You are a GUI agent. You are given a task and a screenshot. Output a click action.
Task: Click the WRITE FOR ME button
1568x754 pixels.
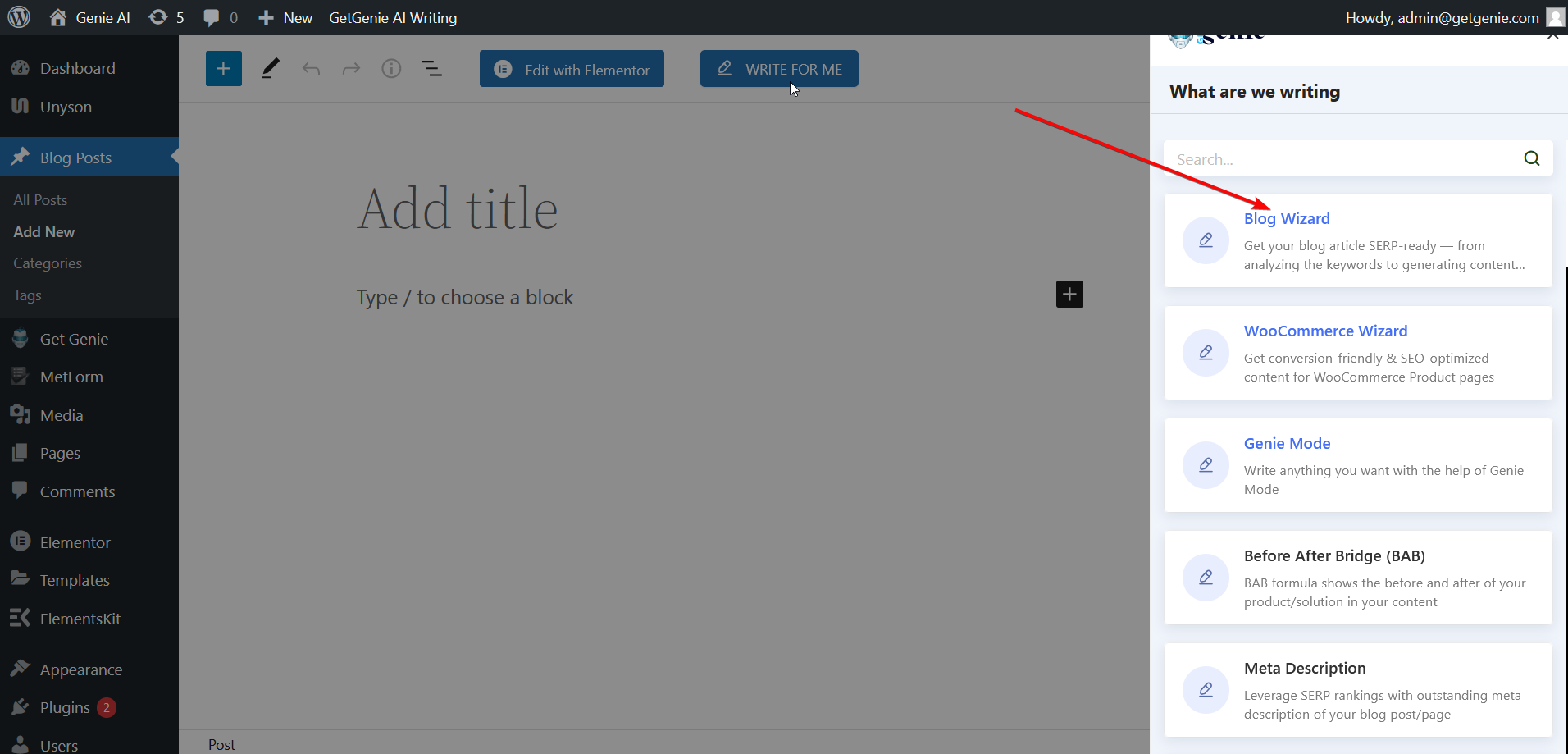point(779,68)
